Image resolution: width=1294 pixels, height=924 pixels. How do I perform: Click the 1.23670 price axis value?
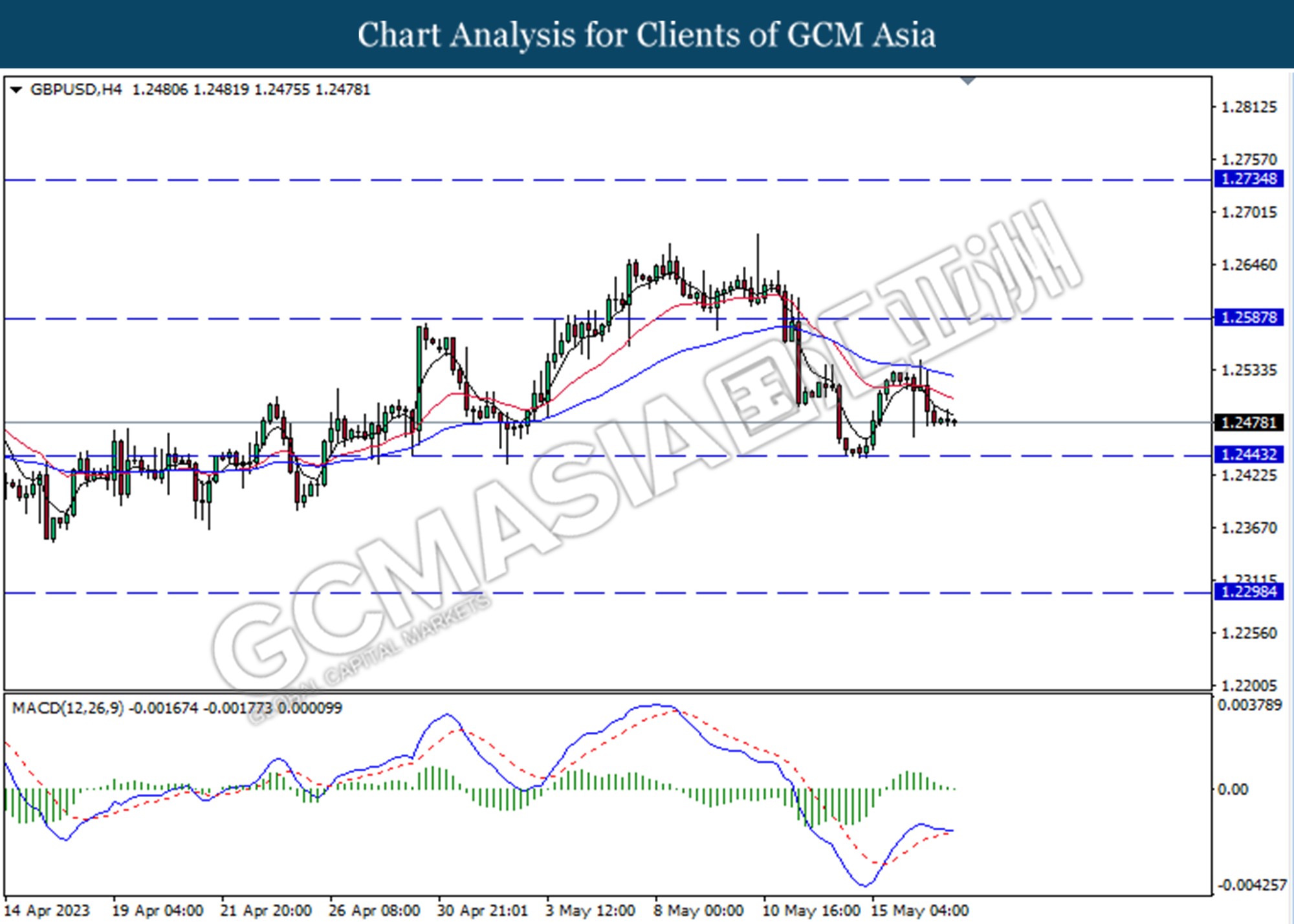(1249, 528)
